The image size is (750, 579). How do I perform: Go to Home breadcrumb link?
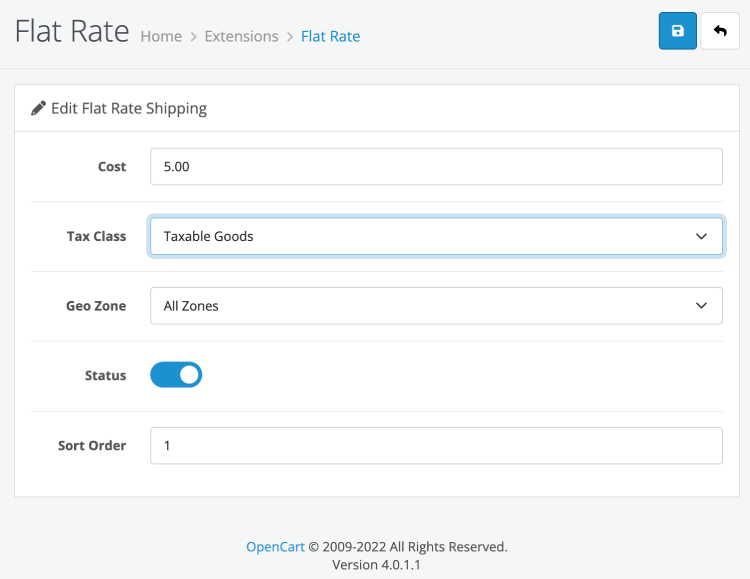pos(161,36)
